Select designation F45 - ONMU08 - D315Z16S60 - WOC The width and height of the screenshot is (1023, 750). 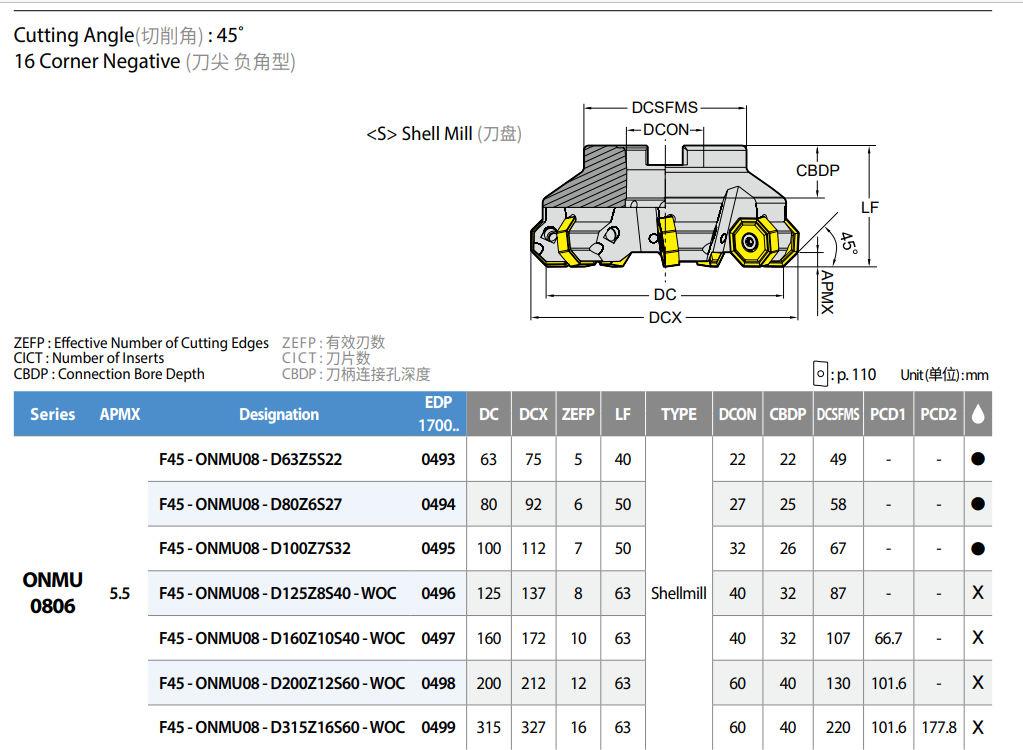click(x=282, y=727)
